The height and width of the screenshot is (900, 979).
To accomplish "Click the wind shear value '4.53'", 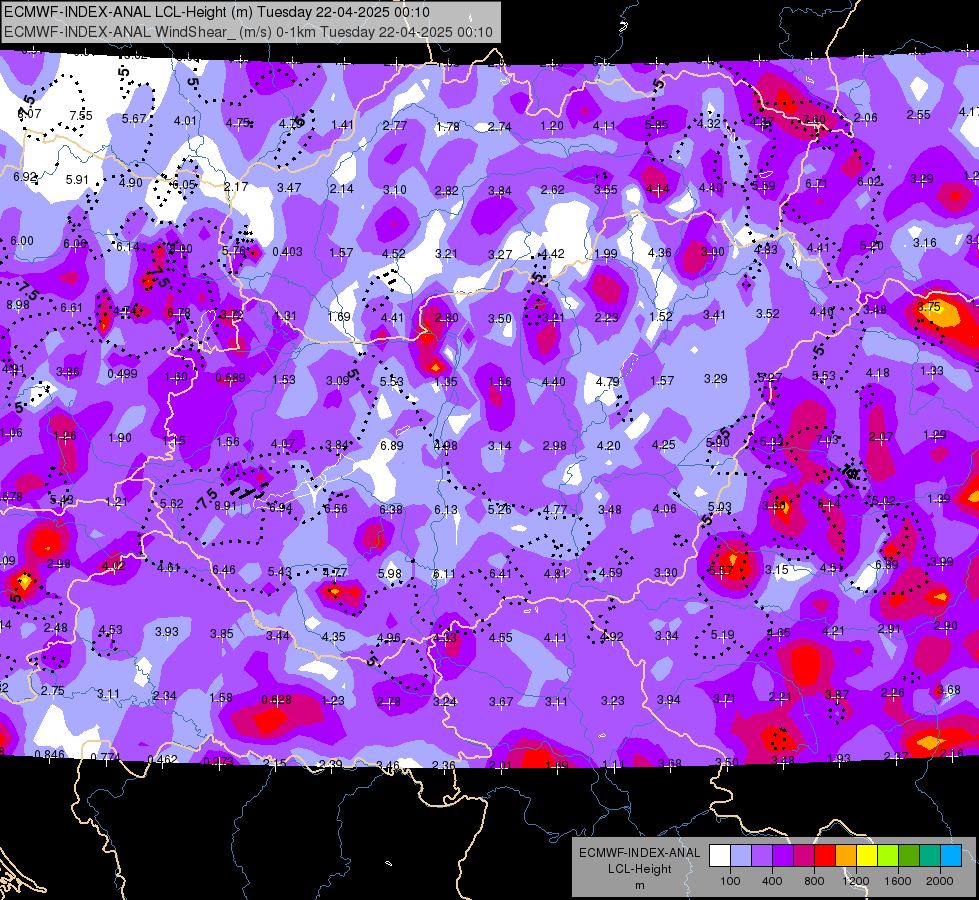I will coord(111,630).
